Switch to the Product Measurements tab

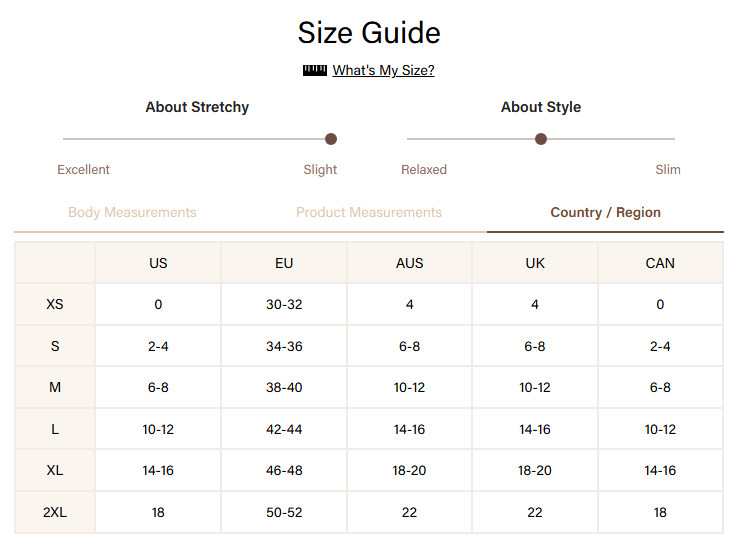click(x=368, y=212)
